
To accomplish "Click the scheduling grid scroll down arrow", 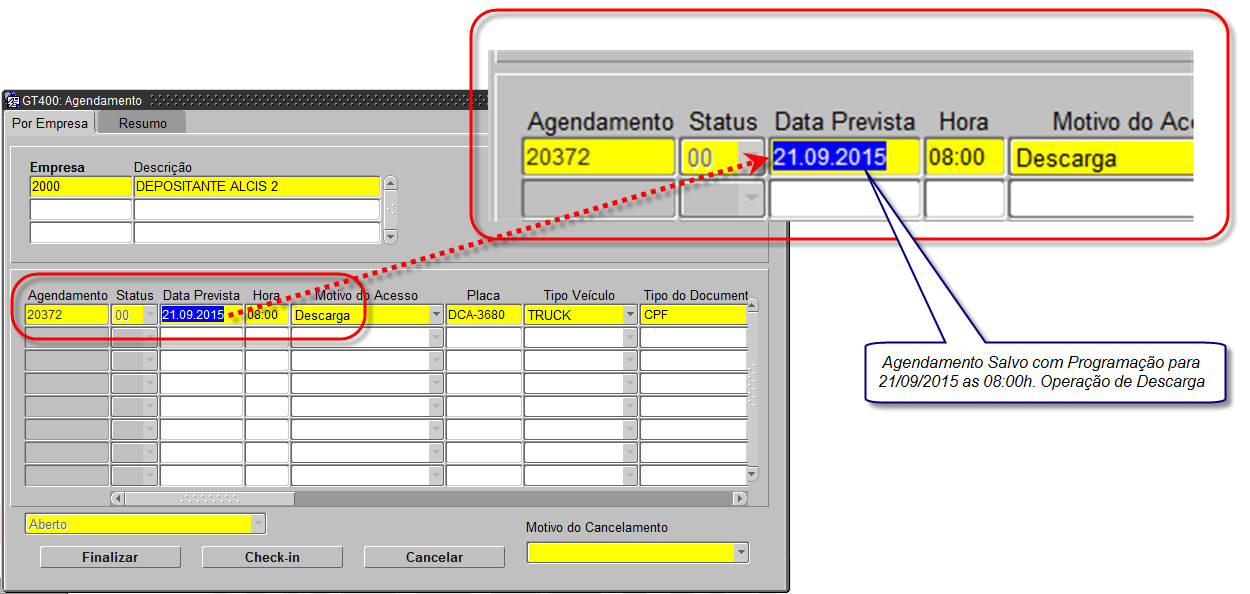I will 753,474.
